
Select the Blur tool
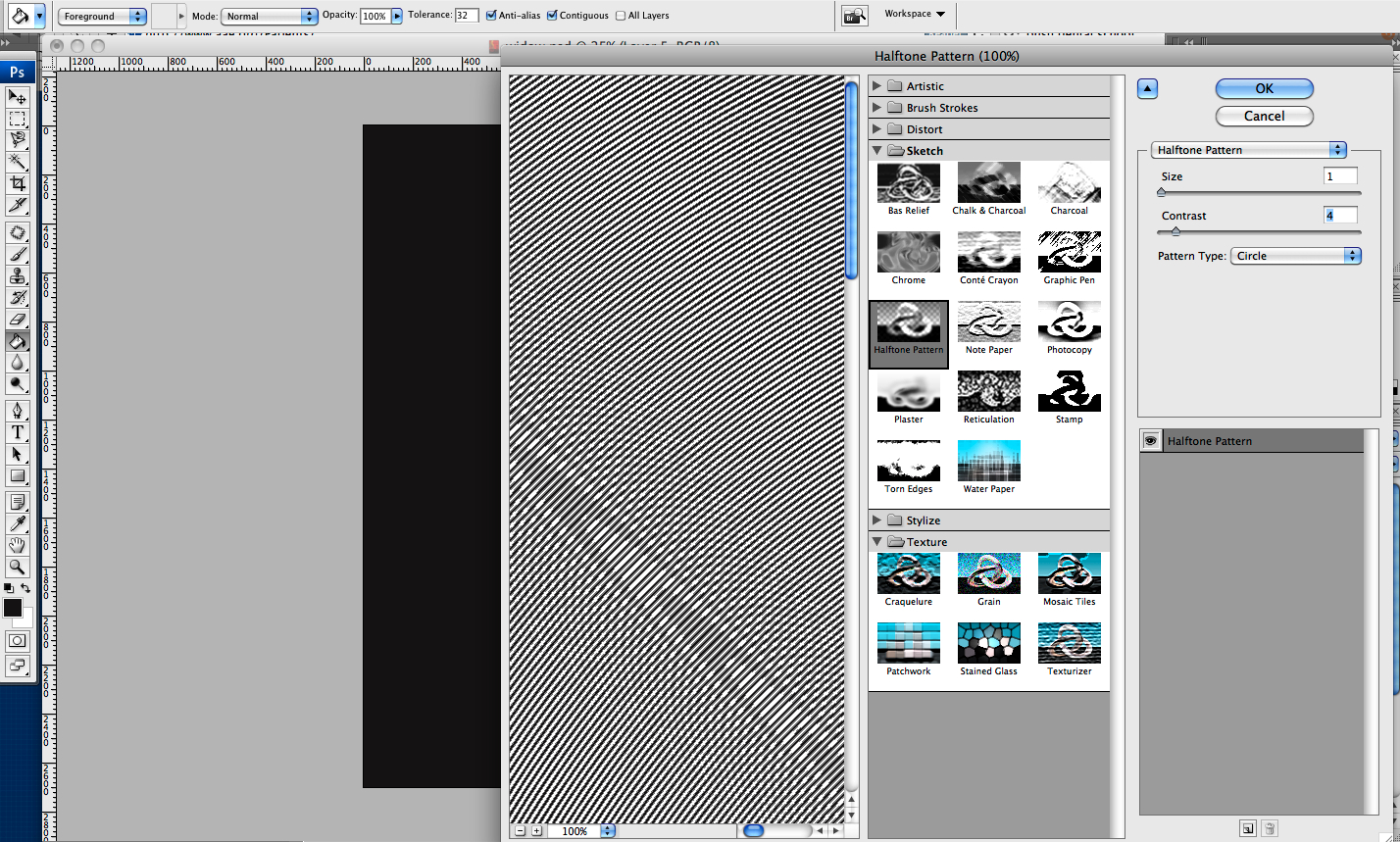click(18, 362)
